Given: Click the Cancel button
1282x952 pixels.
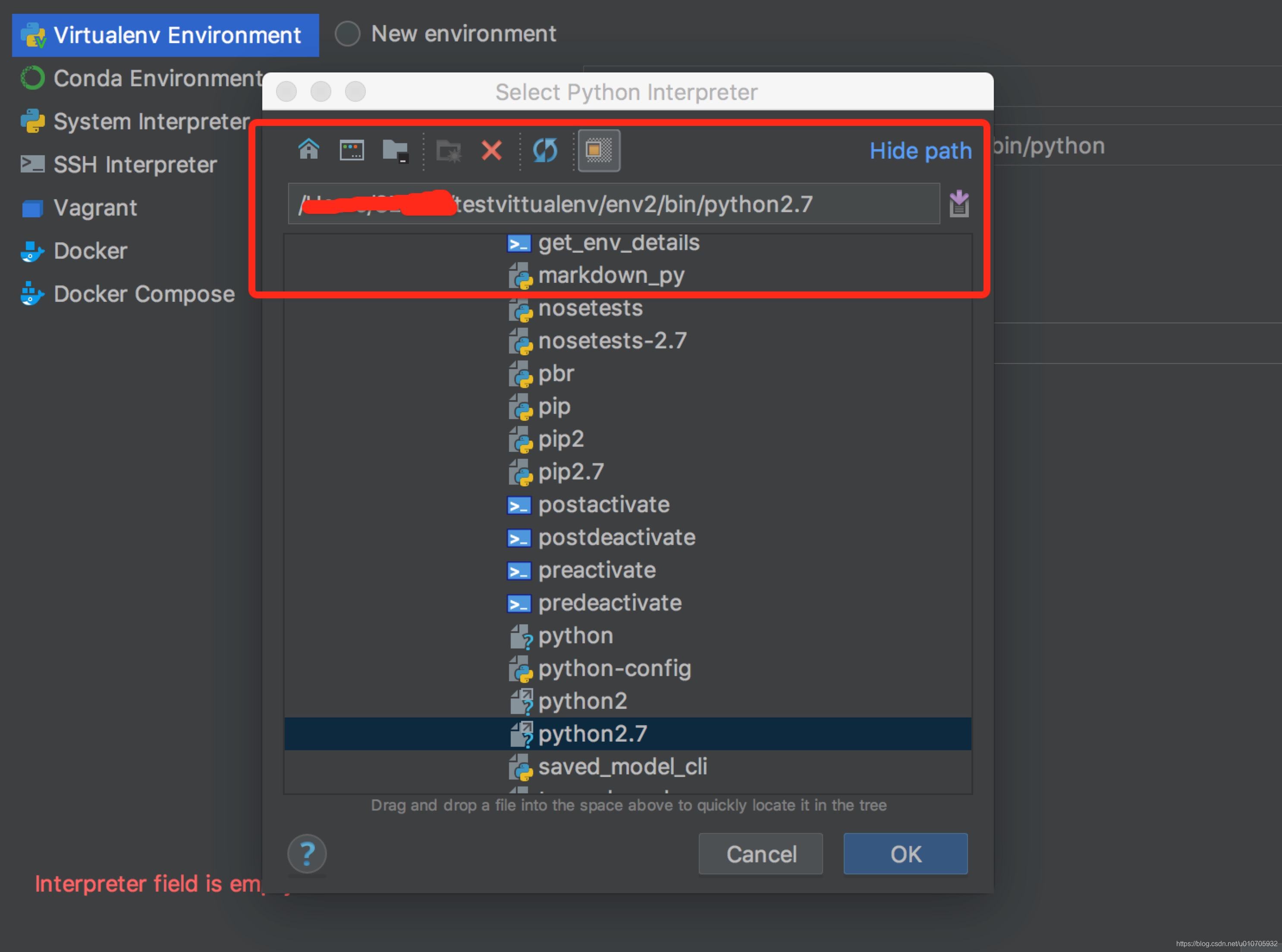Looking at the screenshot, I should point(760,854).
